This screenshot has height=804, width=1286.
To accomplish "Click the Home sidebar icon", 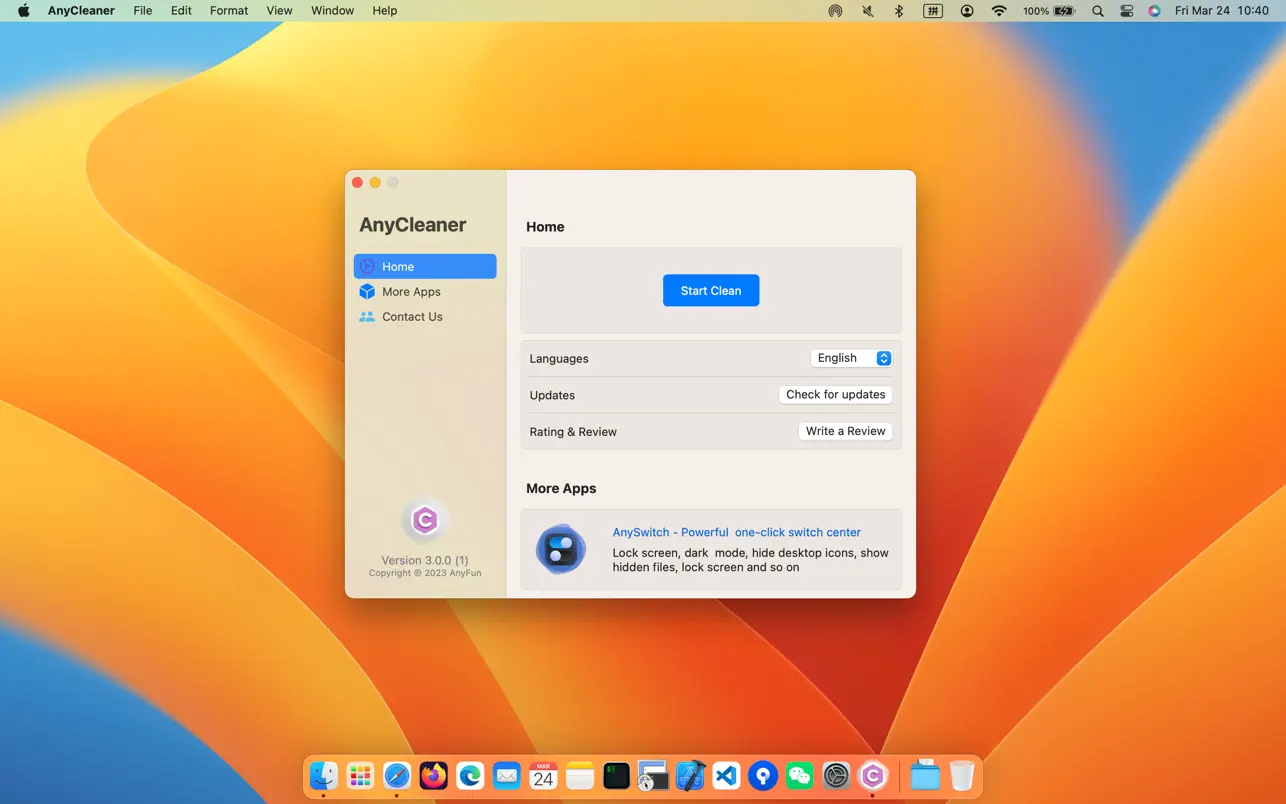I will pyautogui.click(x=368, y=266).
